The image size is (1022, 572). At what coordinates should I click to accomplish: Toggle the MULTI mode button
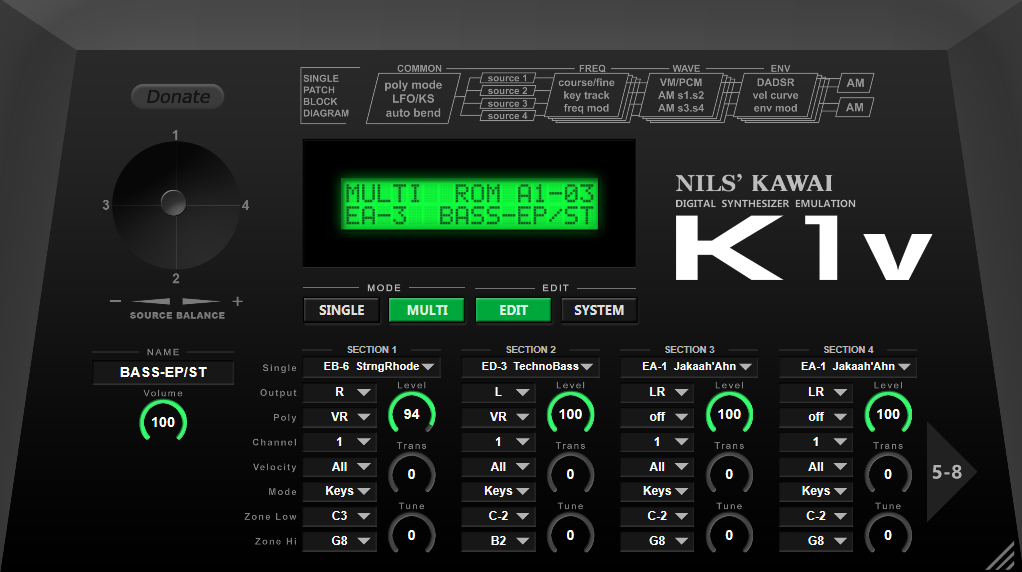[x=427, y=310]
